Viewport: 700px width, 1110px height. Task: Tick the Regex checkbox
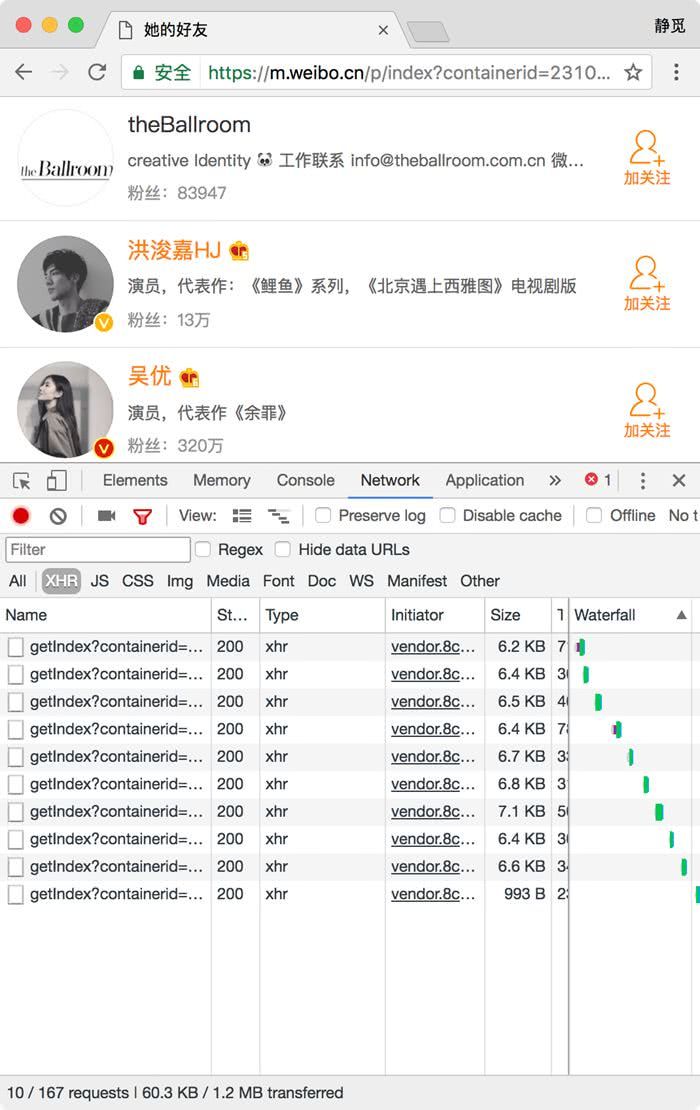203,550
